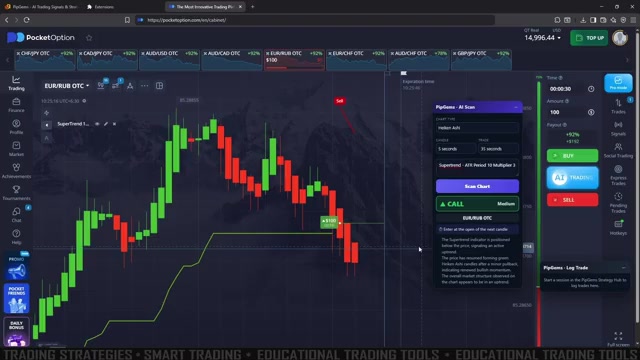Open the trade 35 seconds dropdown

498,149
